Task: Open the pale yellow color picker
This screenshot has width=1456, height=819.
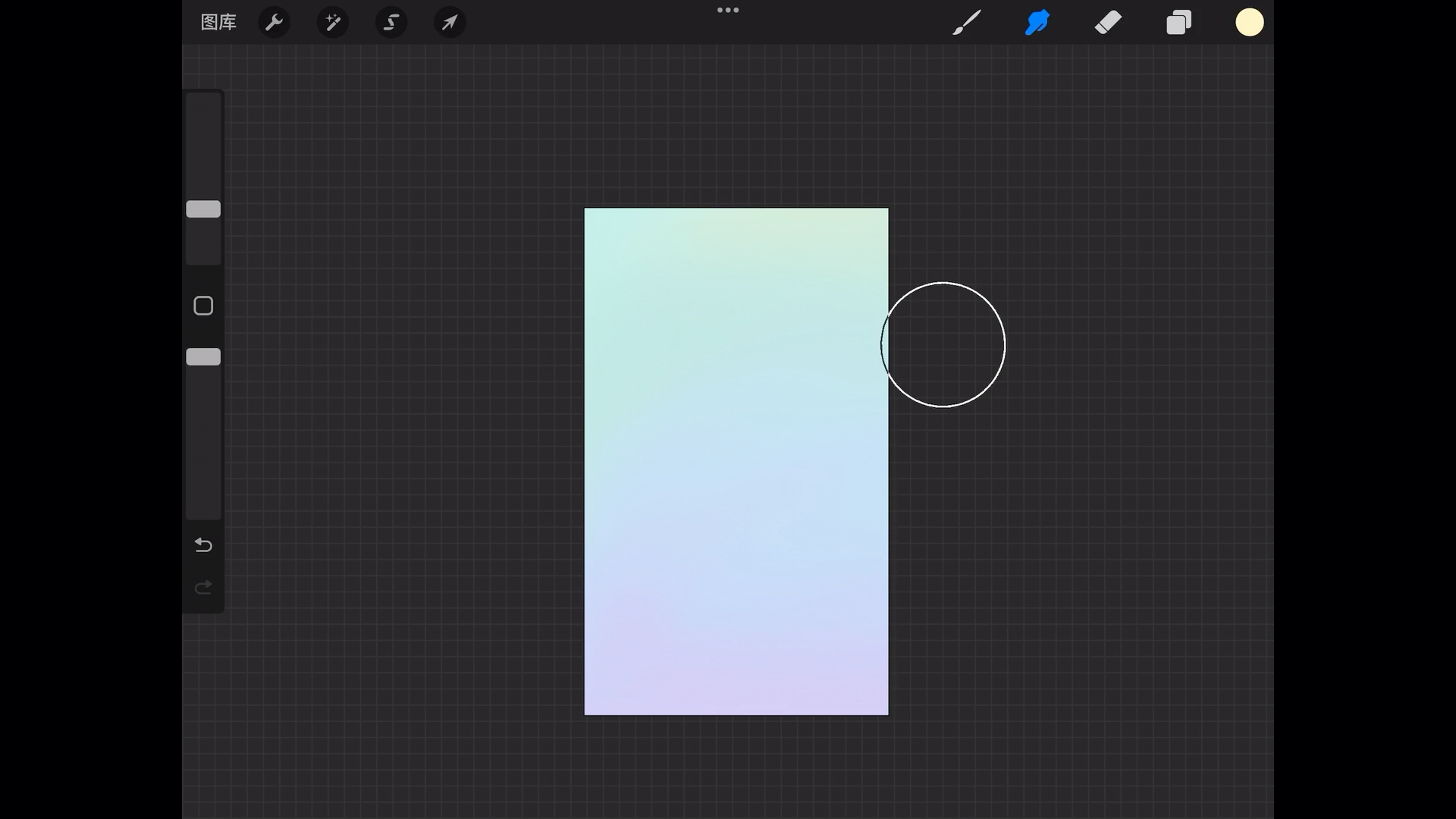Action: [x=1249, y=22]
